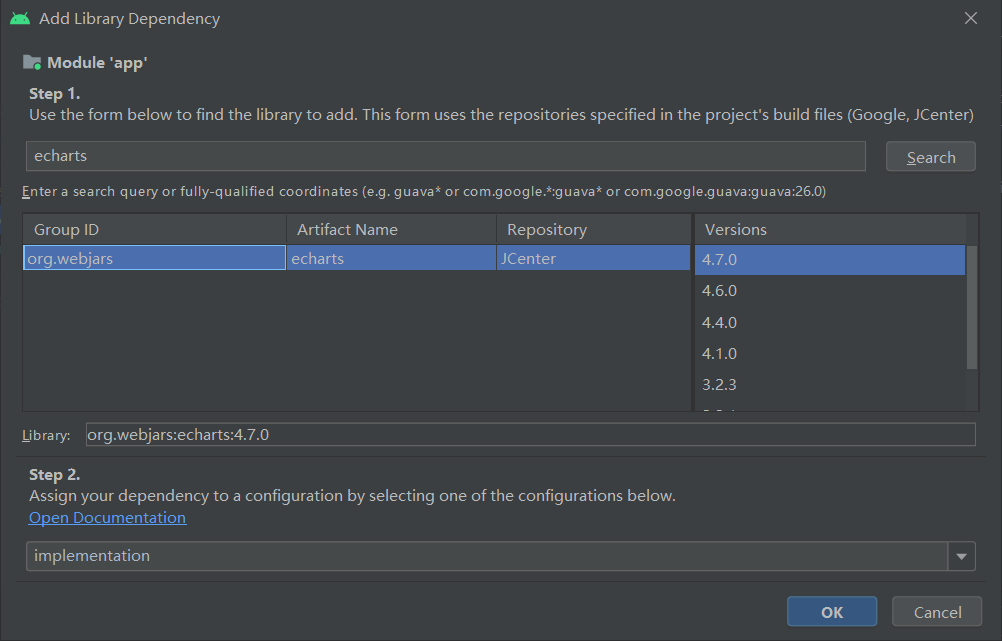Screen dimensions: 1002x641
Task: Dismiss dialog with Cancel button
Action: [x=937, y=612]
